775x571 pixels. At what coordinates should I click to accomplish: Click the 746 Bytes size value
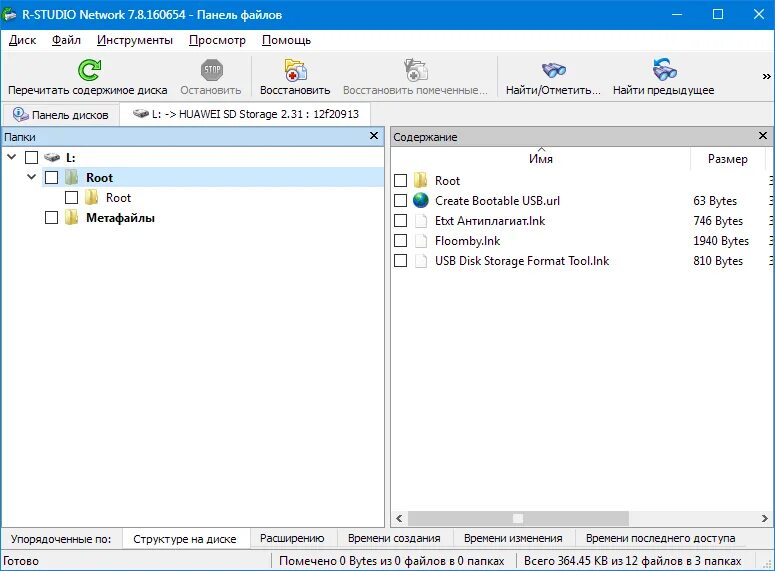click(x=718, y=220)
